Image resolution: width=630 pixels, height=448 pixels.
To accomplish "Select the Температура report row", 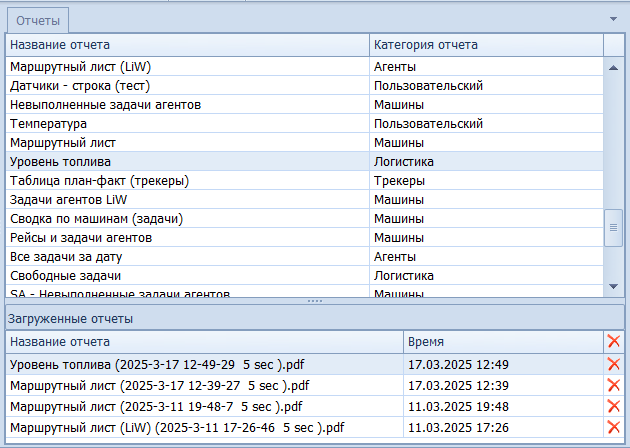I will [x=186, y=123].
